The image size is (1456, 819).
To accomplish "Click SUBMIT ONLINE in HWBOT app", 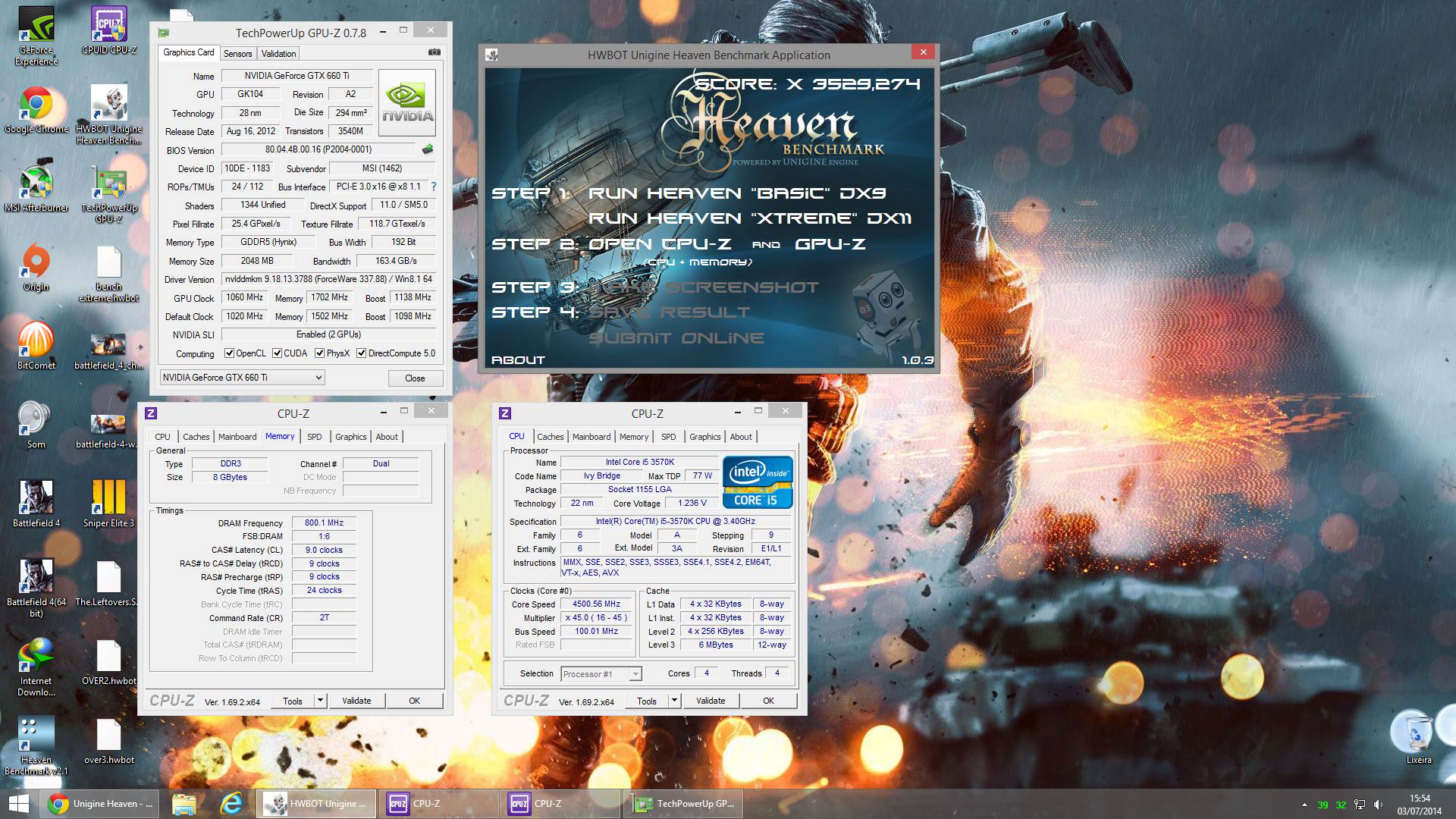I will click(x=676, y=338).
